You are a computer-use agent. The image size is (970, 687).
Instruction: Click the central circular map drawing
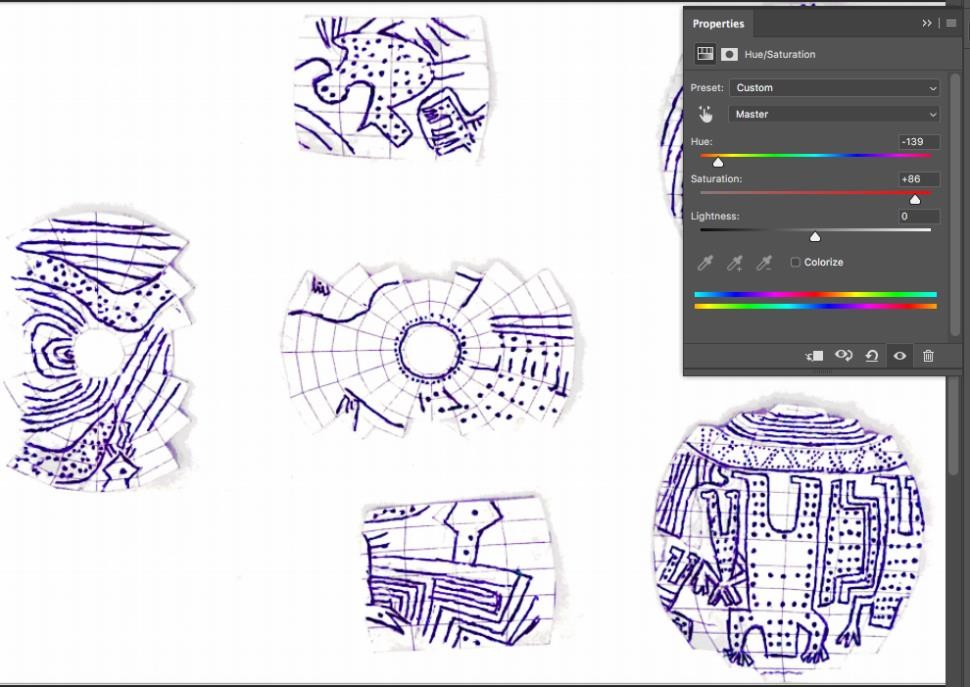point(431,349)
